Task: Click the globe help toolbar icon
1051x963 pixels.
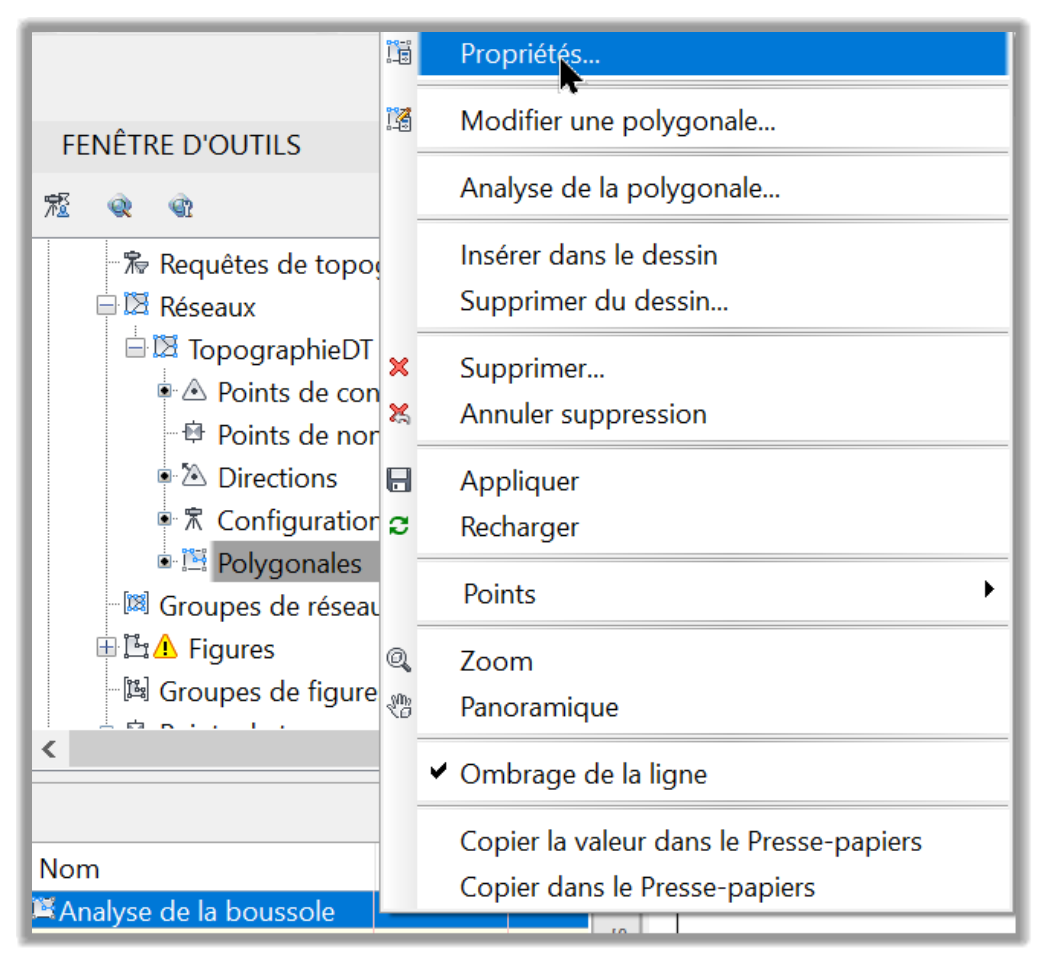Action: click(181, 205)
